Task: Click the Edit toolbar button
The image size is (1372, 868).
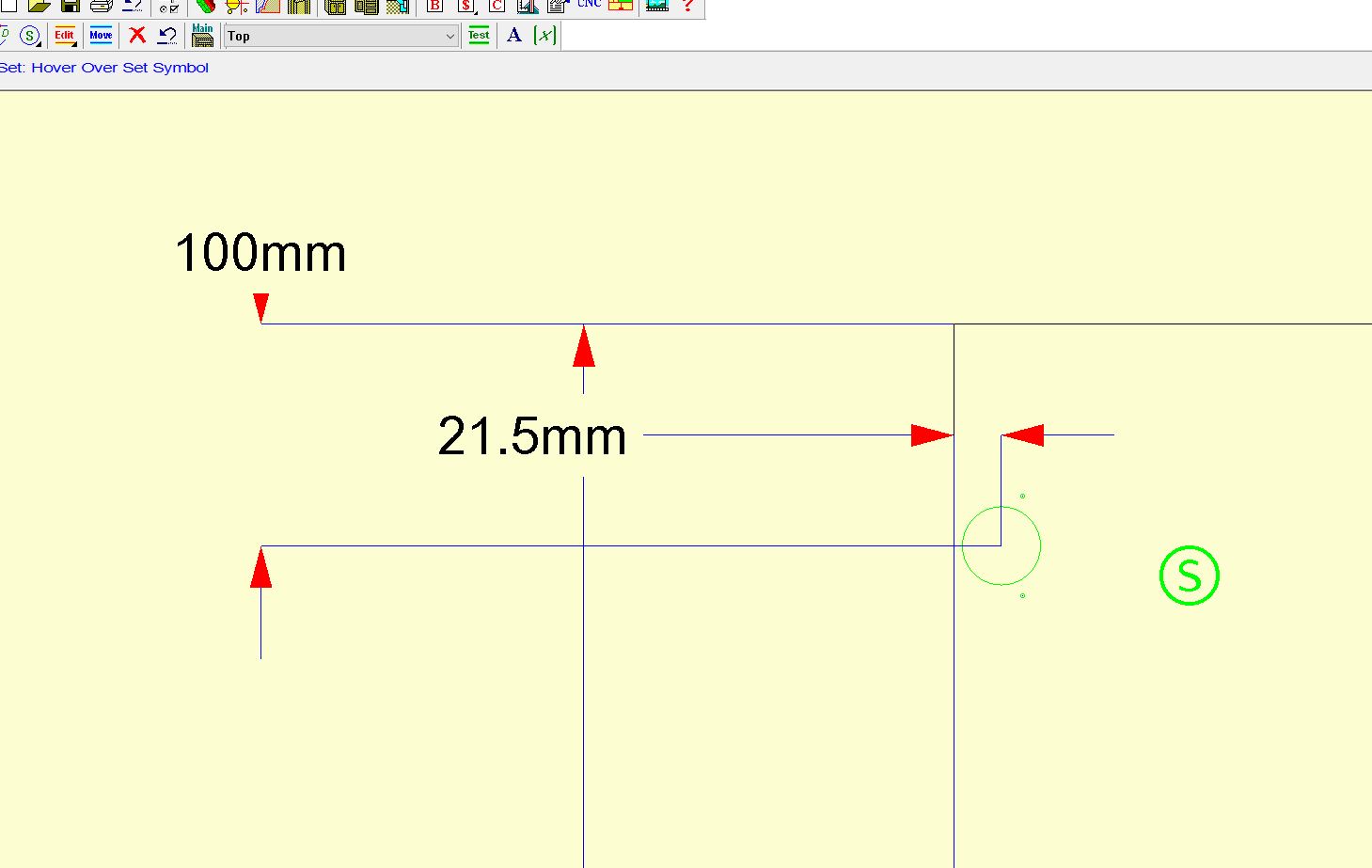Action: coord(65,36)
